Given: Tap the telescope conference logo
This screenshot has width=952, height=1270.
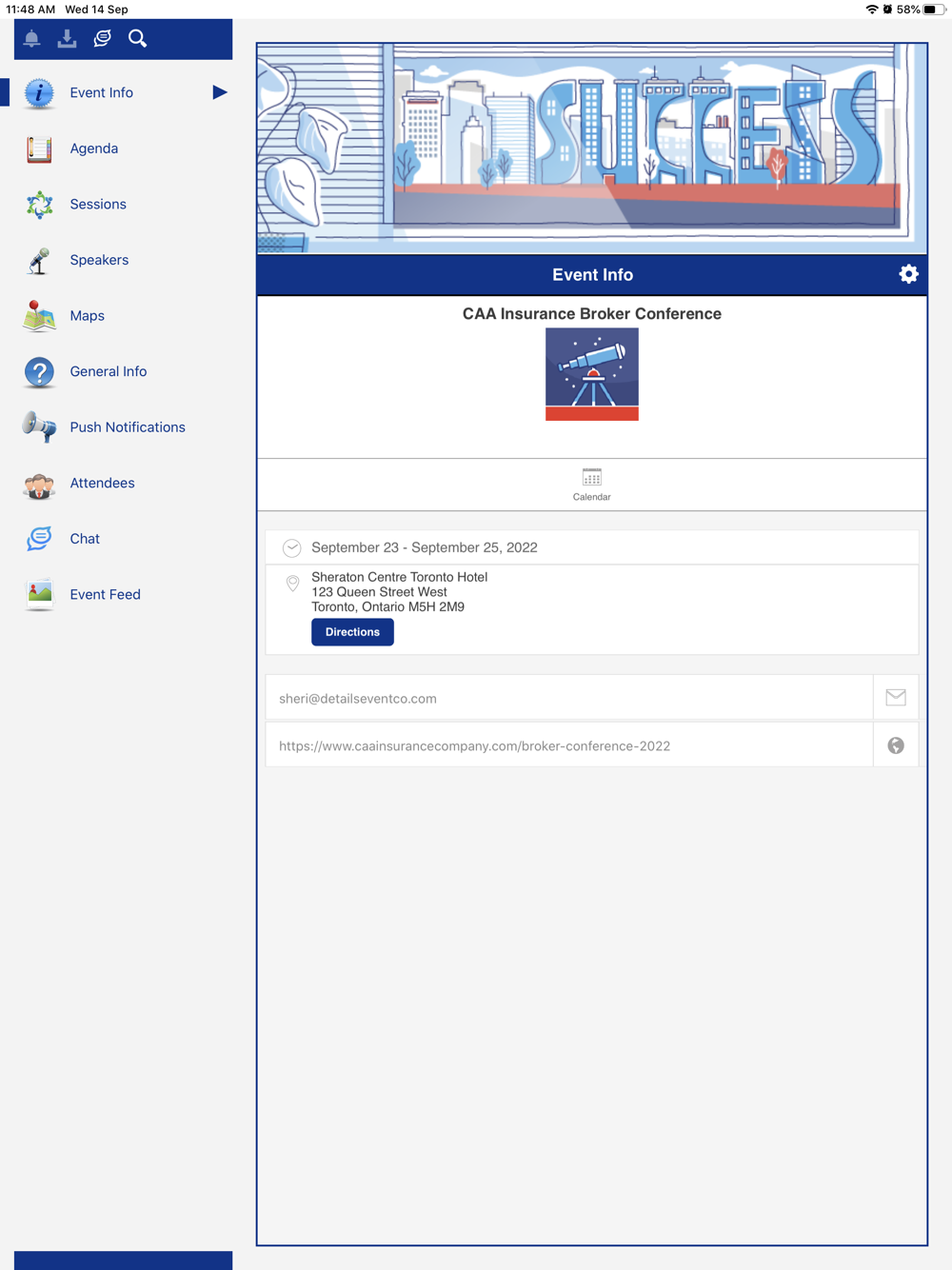Looking at the screenshot, I should [x=592, y=374].
